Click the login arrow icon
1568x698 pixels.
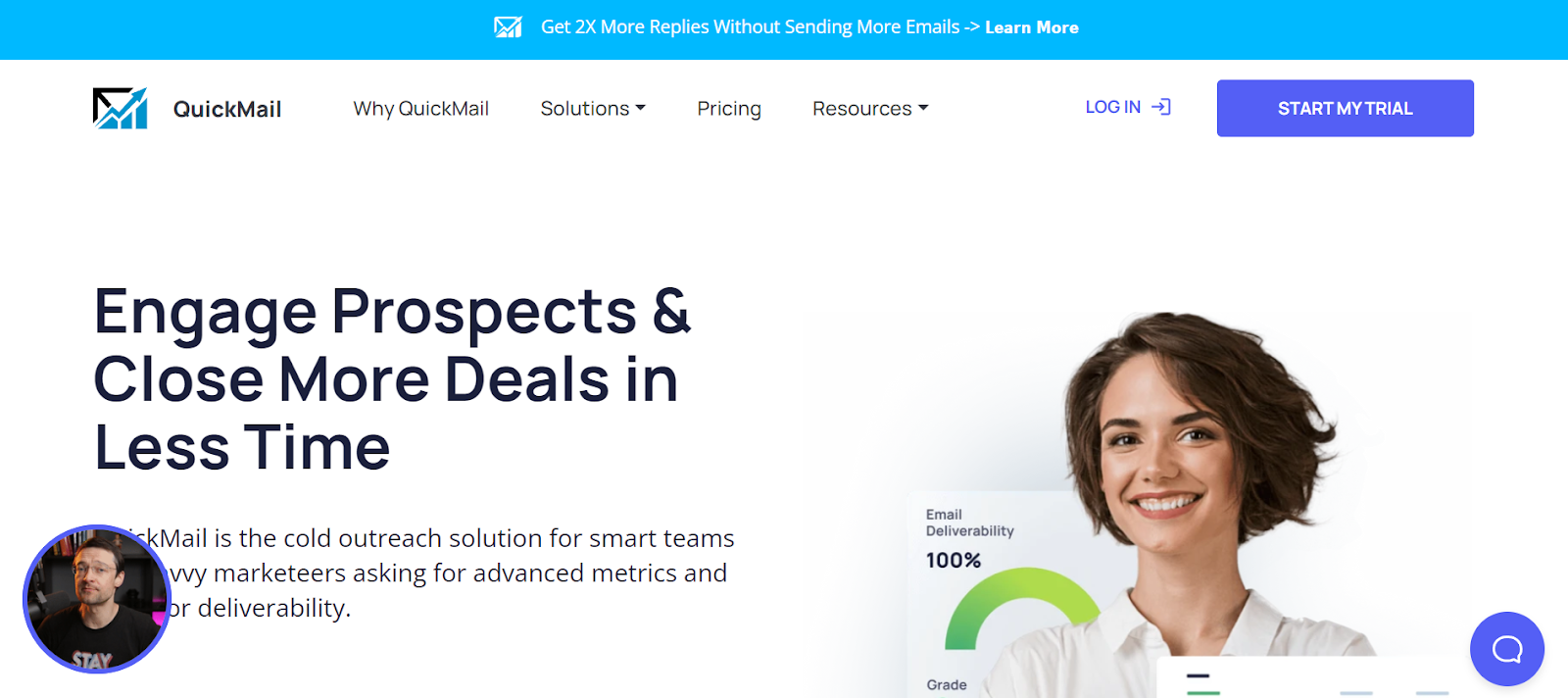point(1161,107)
